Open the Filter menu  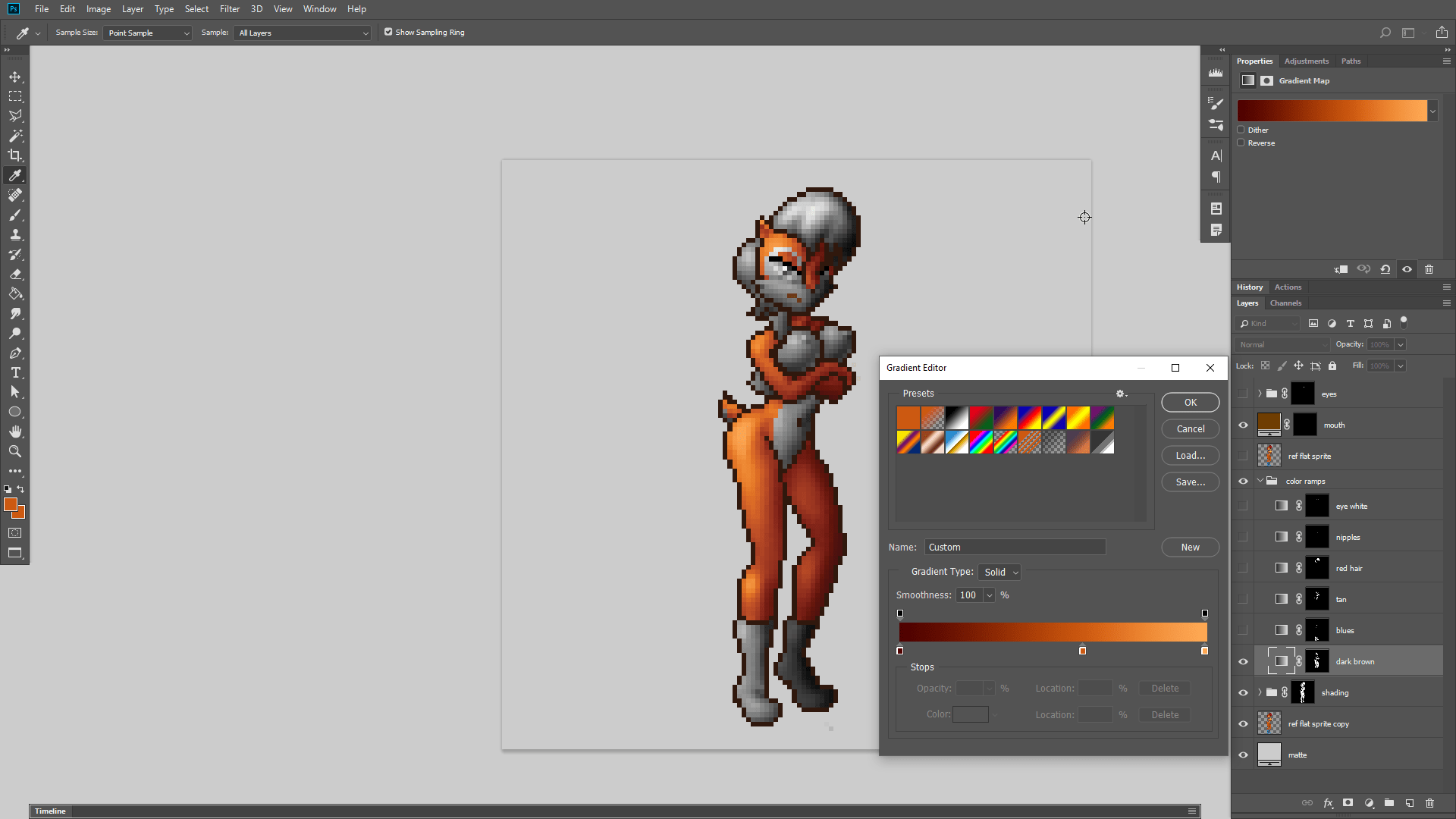[x=229, y=9]
